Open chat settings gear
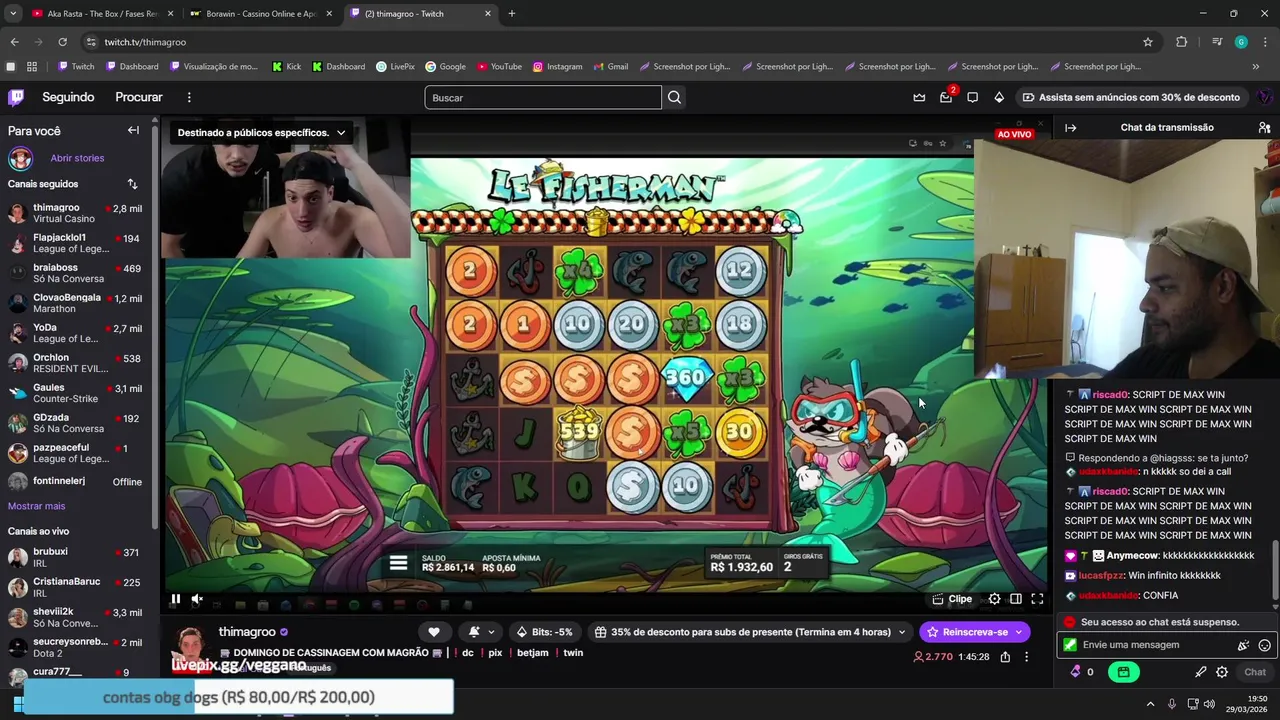 tap(1222, 672)
